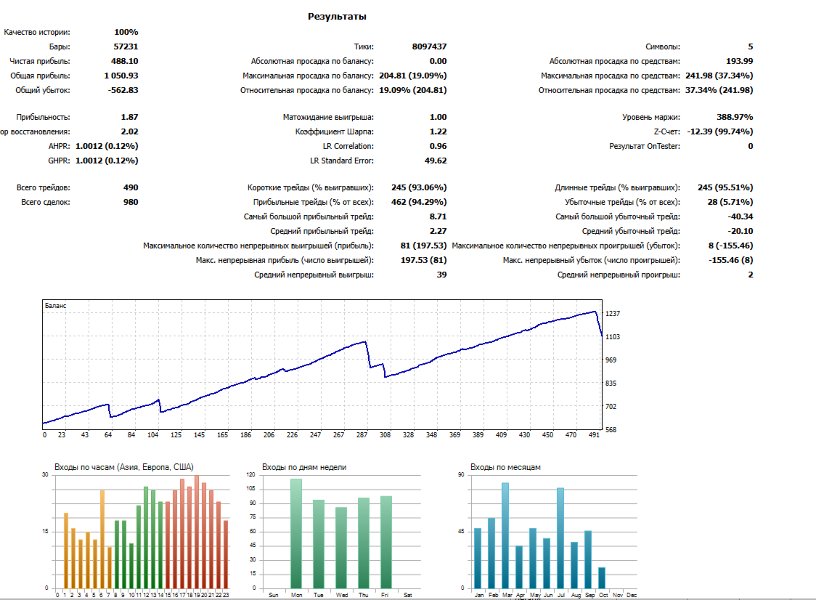The image size is (816, 600).
Task: Click the balance curve drop near trade 287
Action: coord(368,355)
